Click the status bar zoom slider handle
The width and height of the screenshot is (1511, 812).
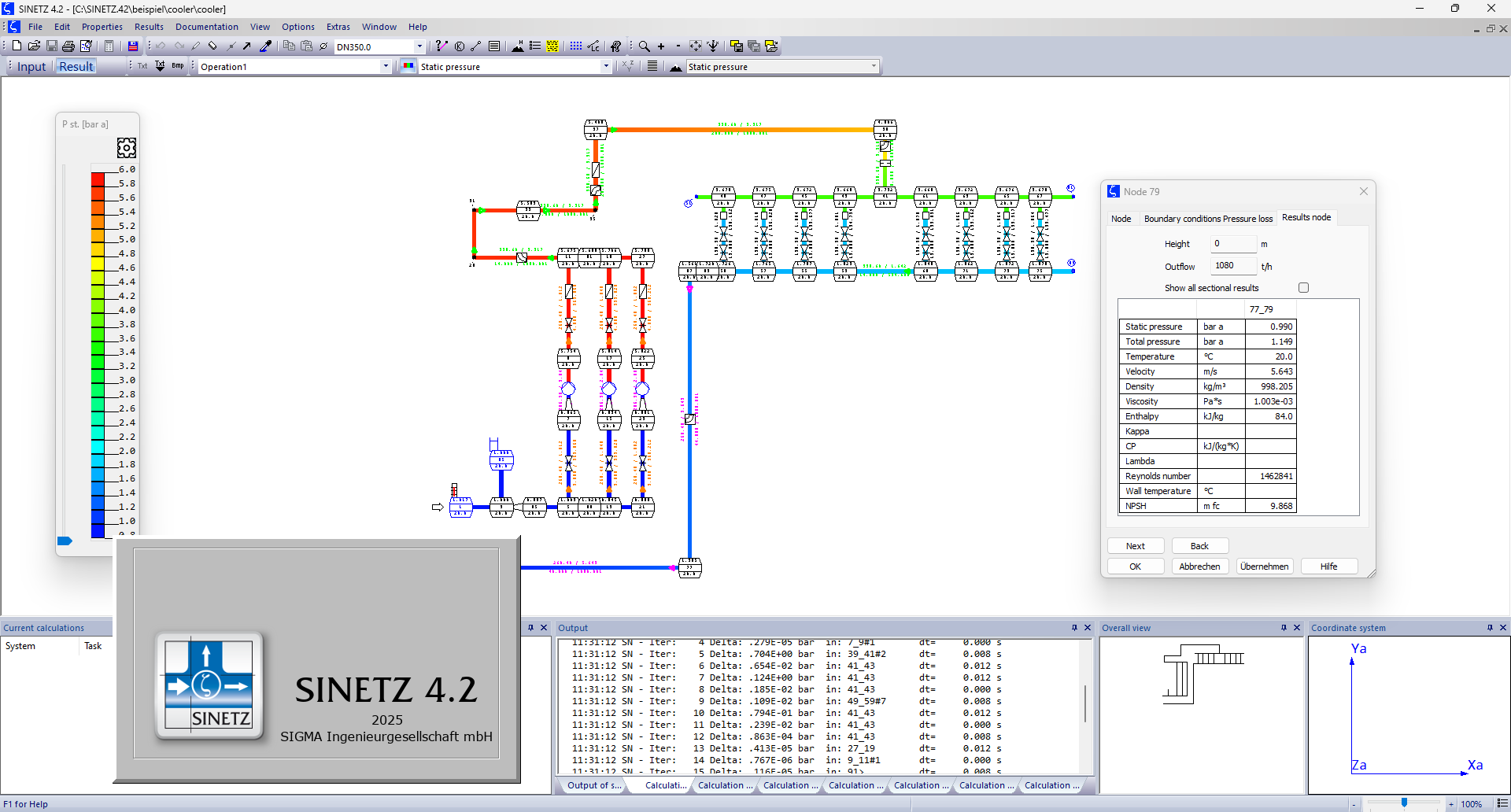[1404, 803]
